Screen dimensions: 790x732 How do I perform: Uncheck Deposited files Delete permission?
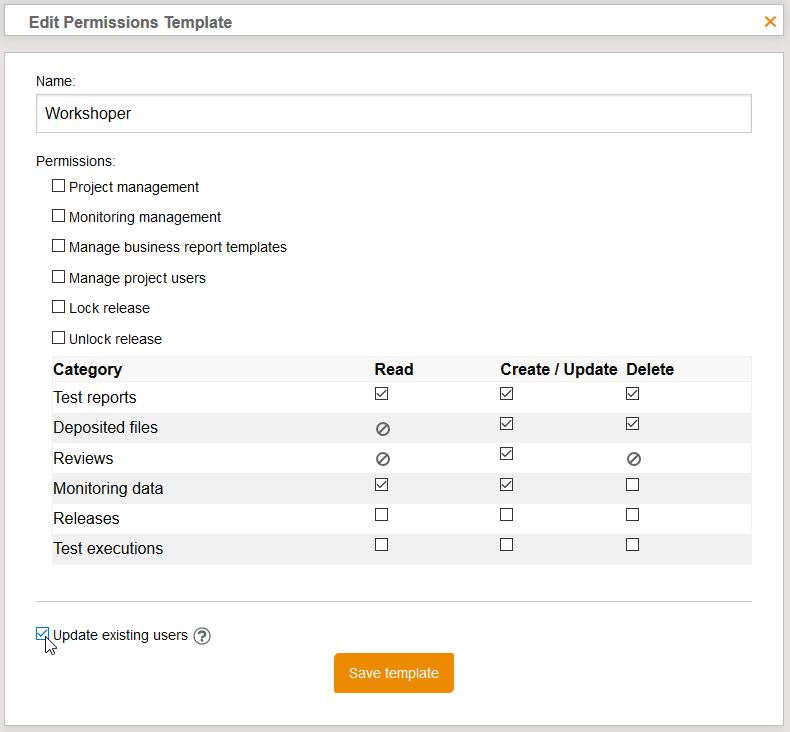pos(632,424)
